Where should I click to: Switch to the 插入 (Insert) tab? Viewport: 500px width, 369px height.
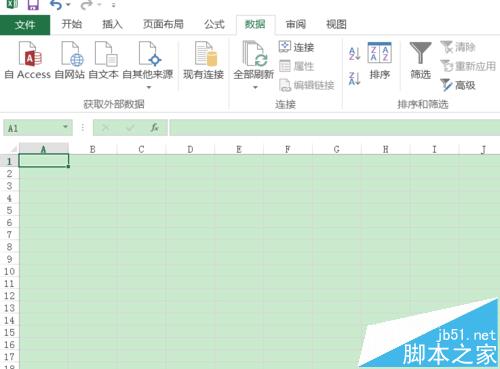pos(112,24)
